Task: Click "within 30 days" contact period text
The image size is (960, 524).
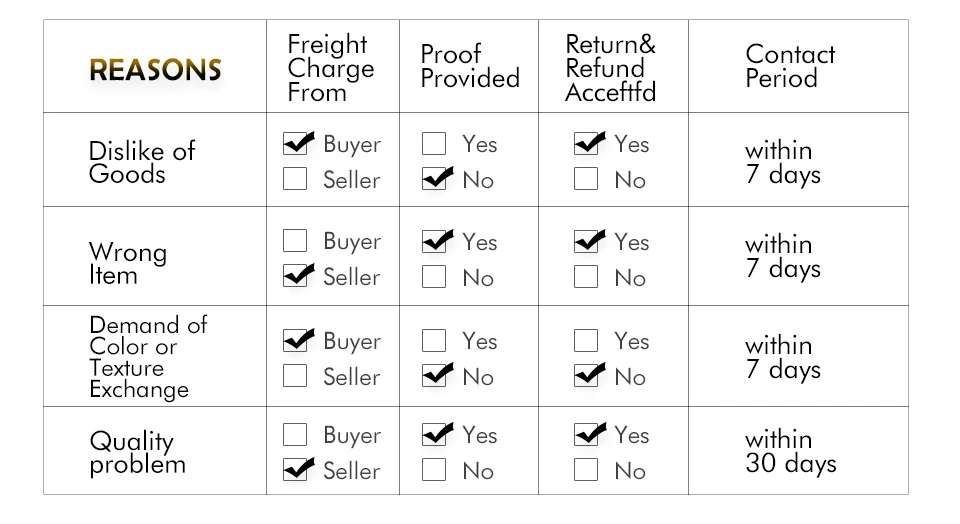Action: click(x=790, y=452)
